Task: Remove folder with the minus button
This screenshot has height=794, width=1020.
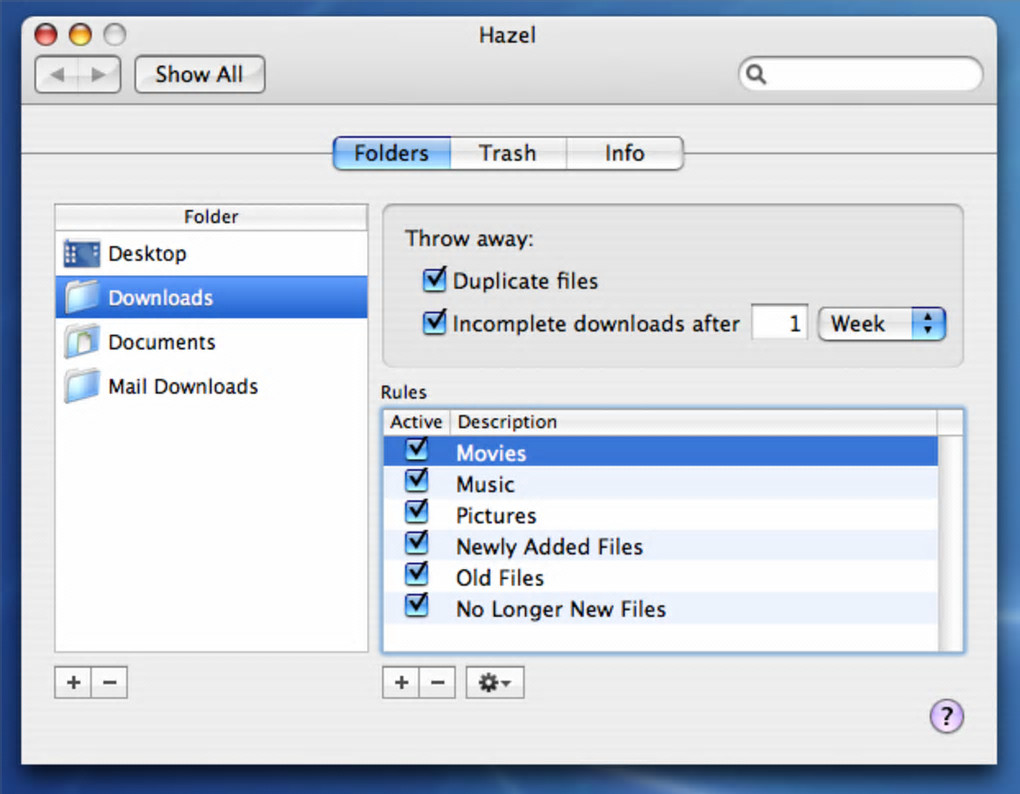Action: pyautogui.click(x=110, y=682)
